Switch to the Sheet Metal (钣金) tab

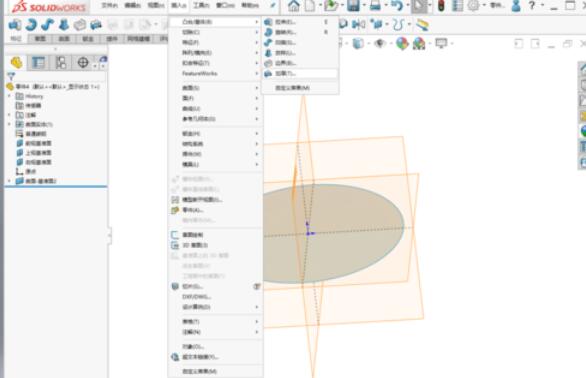(x=88, y=39)
